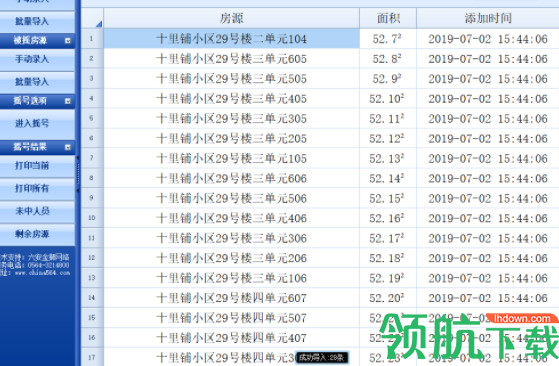The height and width of the screenshot is (366, 559).
Task: Click the sidebar splitter collapse handle
Action: [78, 175]
